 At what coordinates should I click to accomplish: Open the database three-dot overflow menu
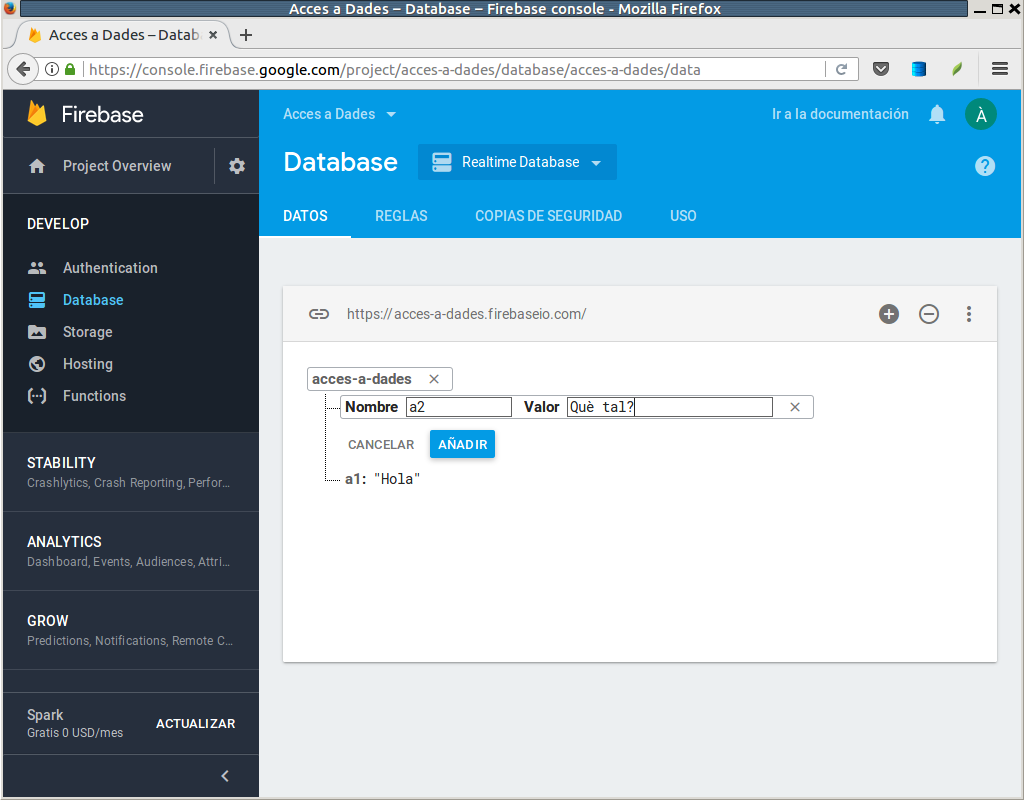click(x=969, y=314)
